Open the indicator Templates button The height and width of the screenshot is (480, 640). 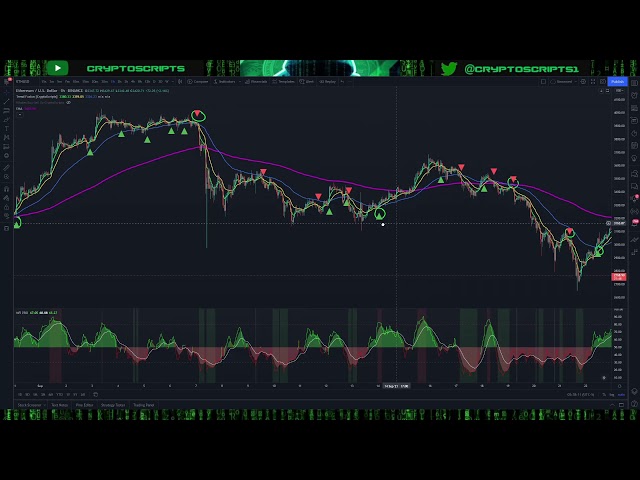point(283,82)
